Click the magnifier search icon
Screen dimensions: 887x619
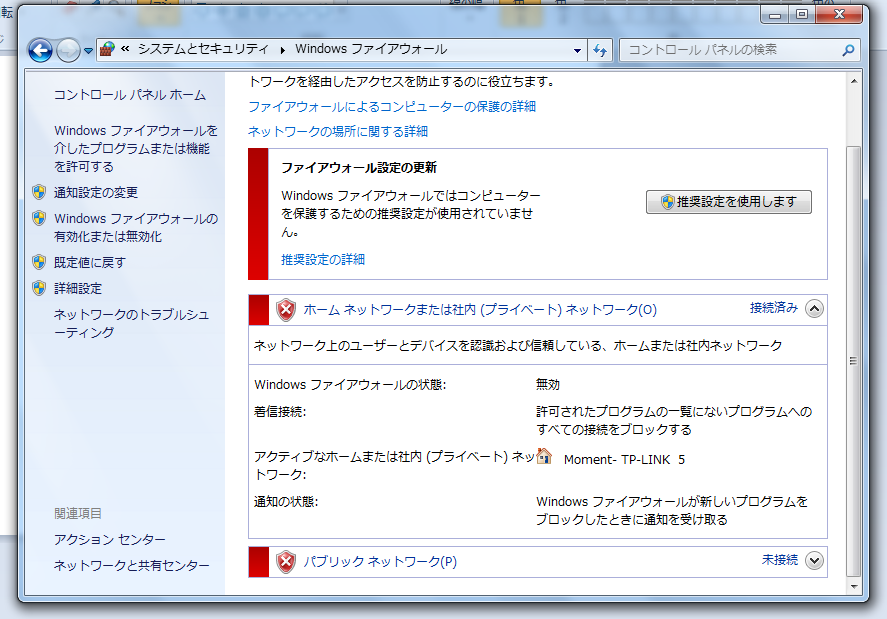pos(848,50)
